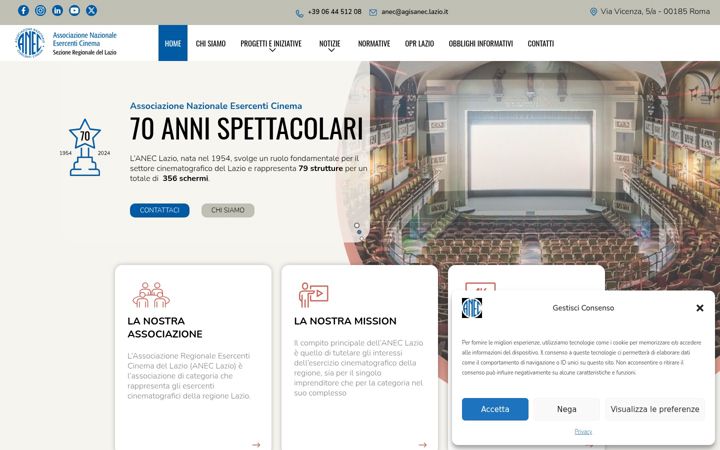Open the Privacy link in consent dialog
The image size is (720, 450).
[583, 432]
